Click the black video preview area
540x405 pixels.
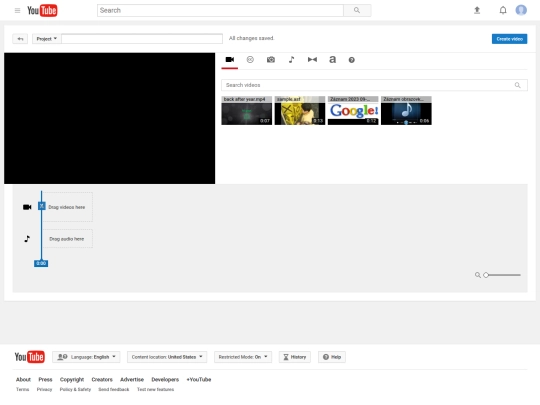coord(110,118)
